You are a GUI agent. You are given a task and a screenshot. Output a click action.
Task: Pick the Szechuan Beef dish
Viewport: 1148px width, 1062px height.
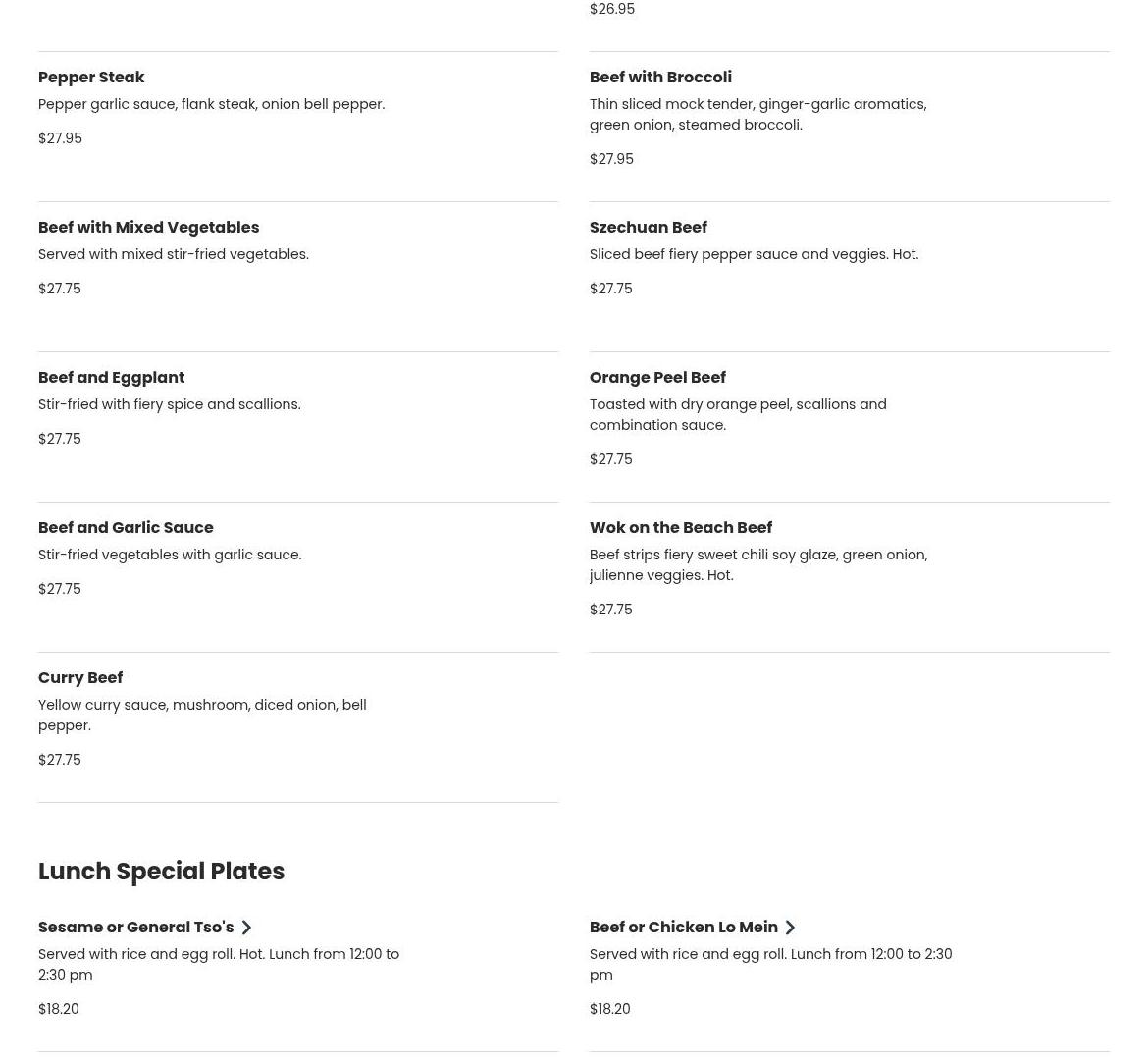(648, 227)
